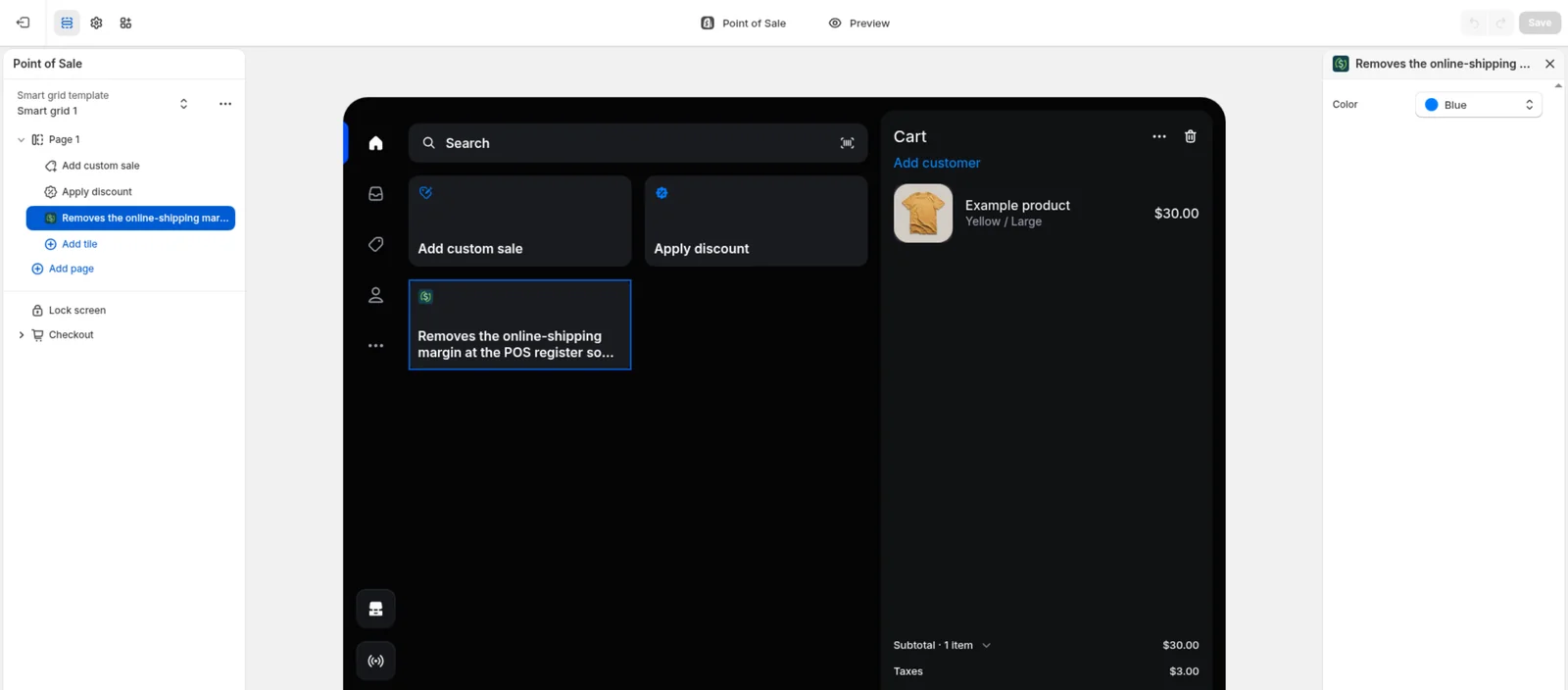Select Apply discount tile in sidebar
The width and height of the screenshot is (1568, 690).
[96, 192]
